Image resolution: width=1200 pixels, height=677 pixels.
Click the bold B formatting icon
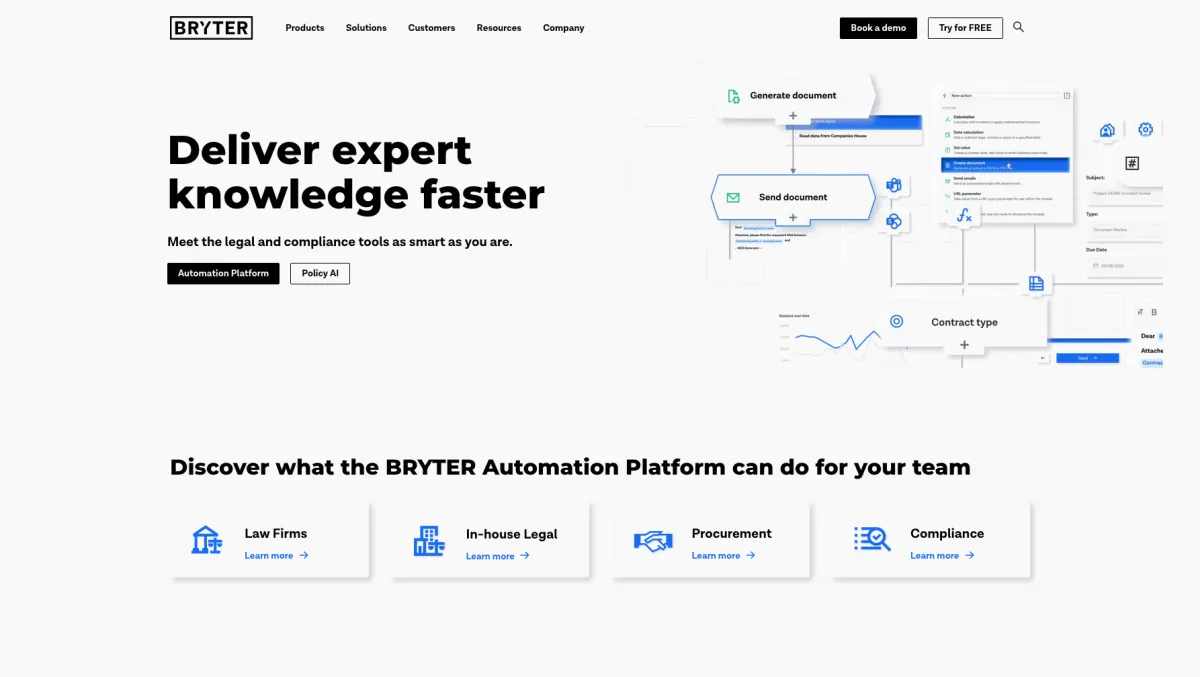coord(1154,312)
